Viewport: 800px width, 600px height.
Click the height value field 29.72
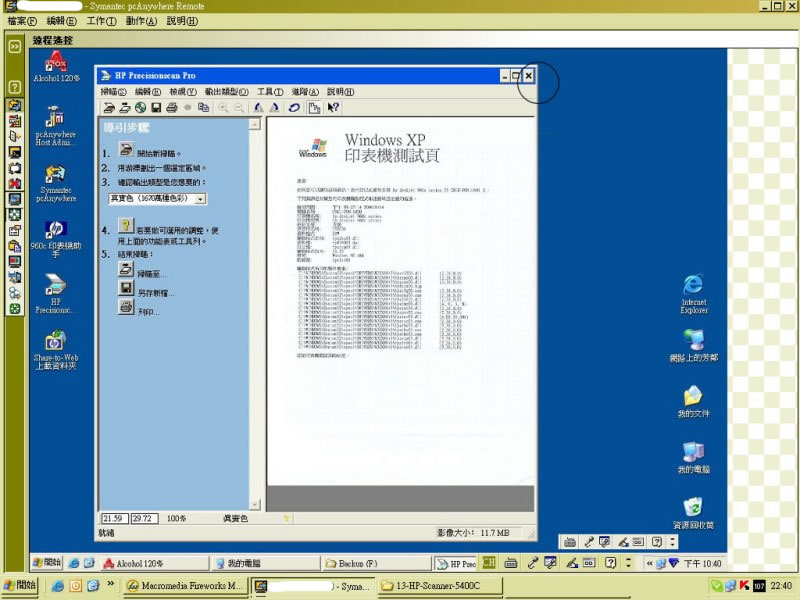144,518
